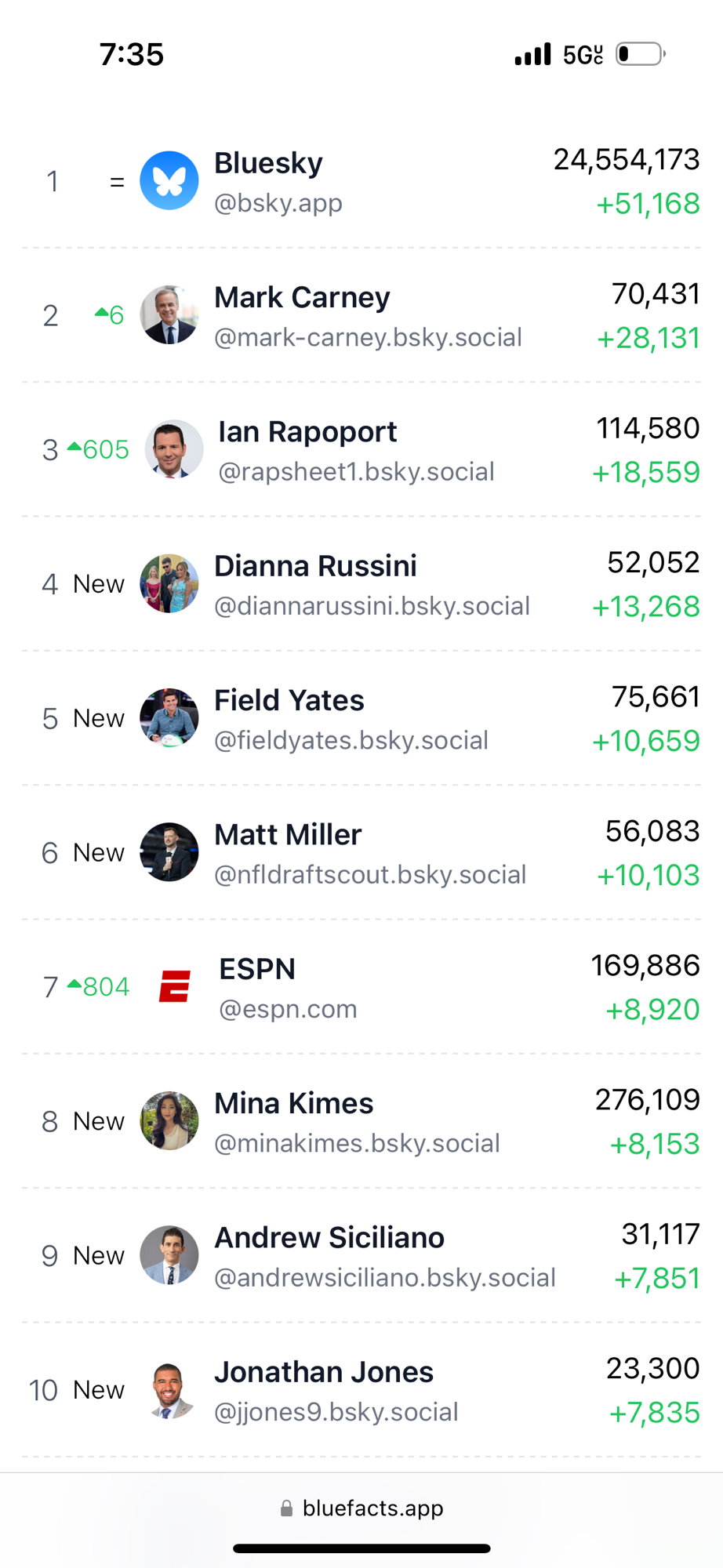Screen dimensions: 723x1568
Task: Tap the battery icon in status bar
Action: [x=641, y=54]
